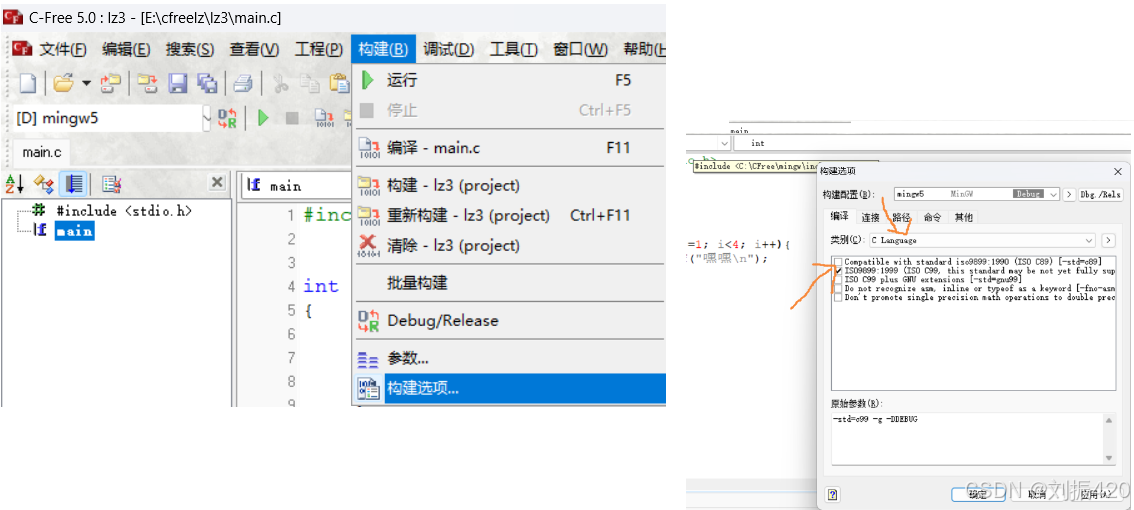Click the icon beside 参数... menu entry
The width and height of the screenshot is (1134, 510).
tap(369, 358)
